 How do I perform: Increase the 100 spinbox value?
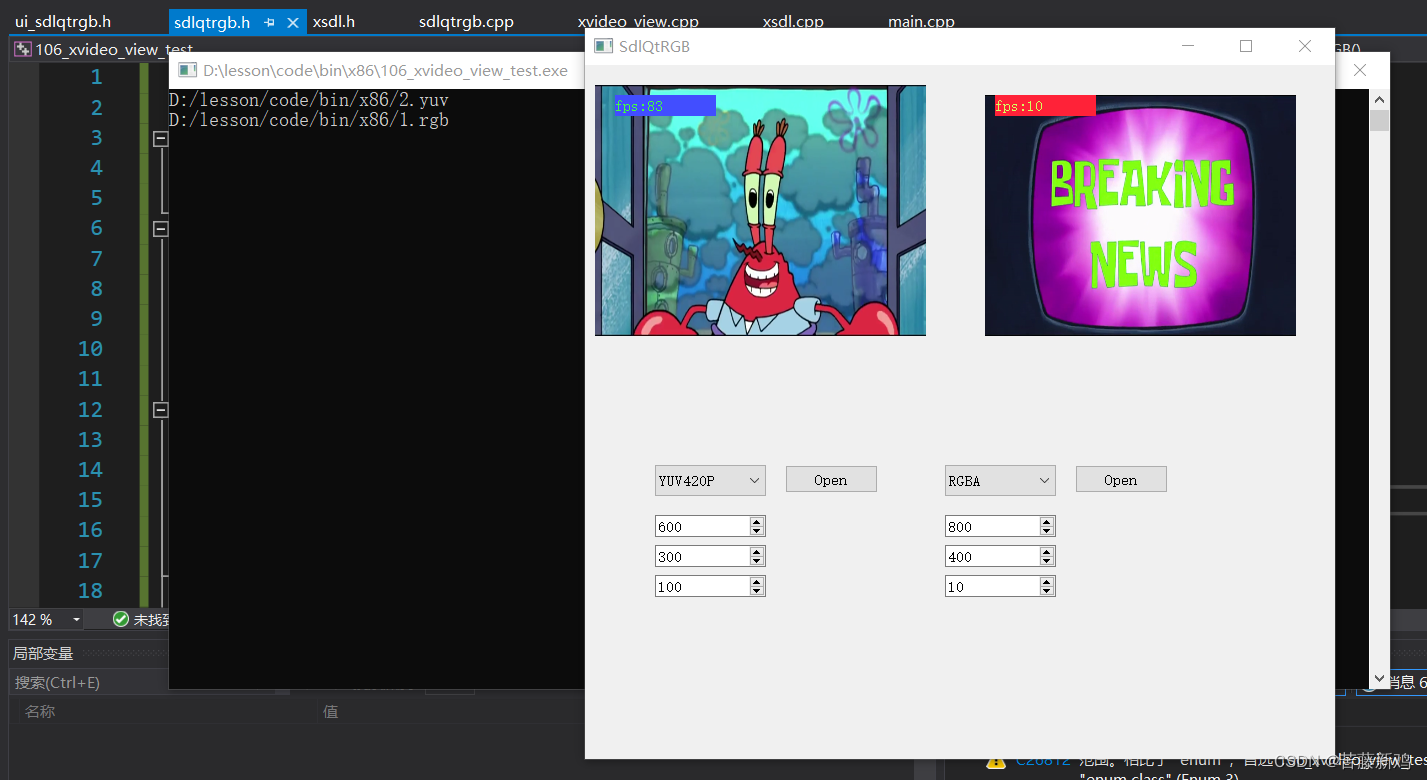point(757,582)
